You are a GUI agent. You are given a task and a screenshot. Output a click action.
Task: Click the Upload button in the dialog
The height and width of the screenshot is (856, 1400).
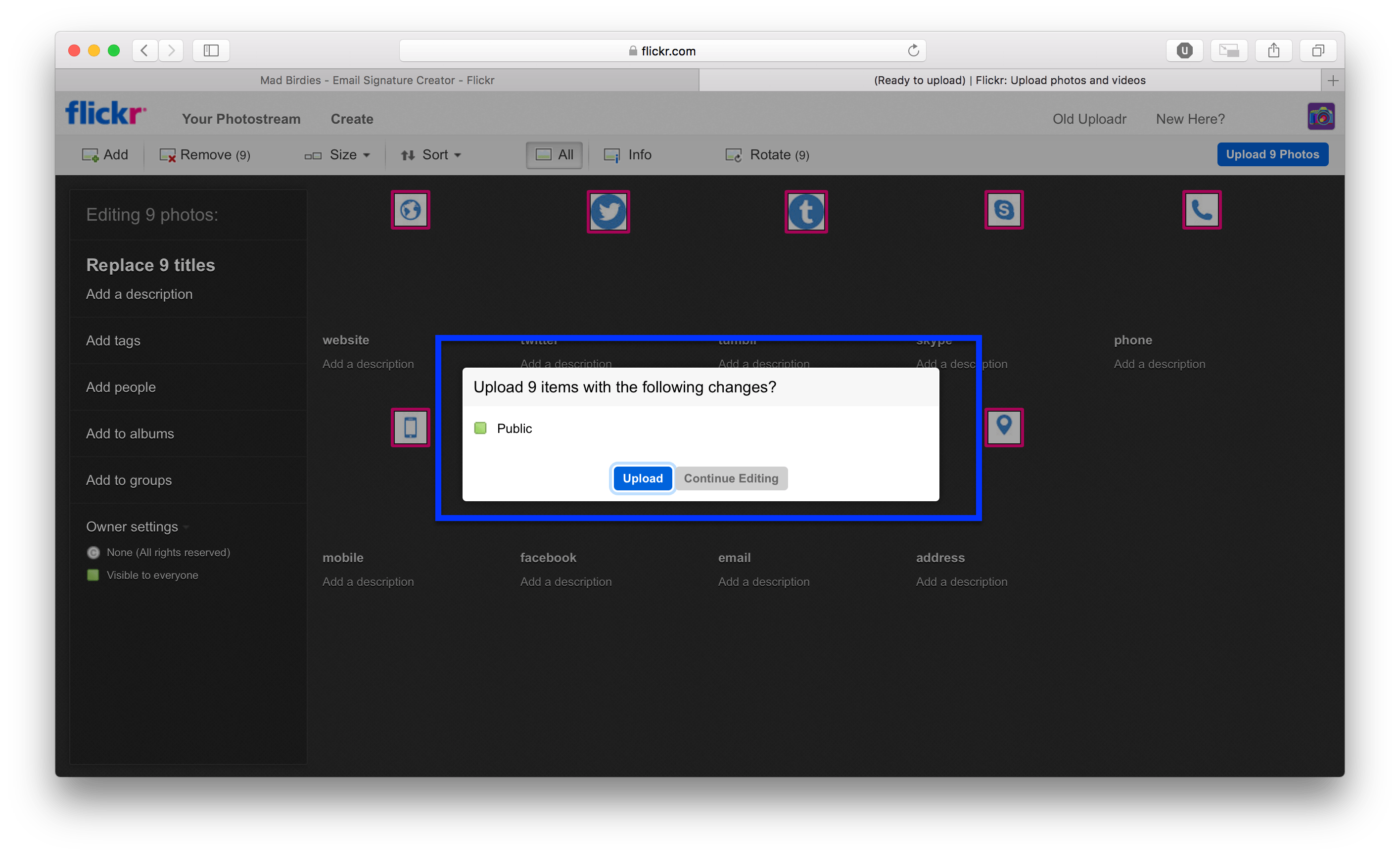pyautogui.click(x=642, y=478)
